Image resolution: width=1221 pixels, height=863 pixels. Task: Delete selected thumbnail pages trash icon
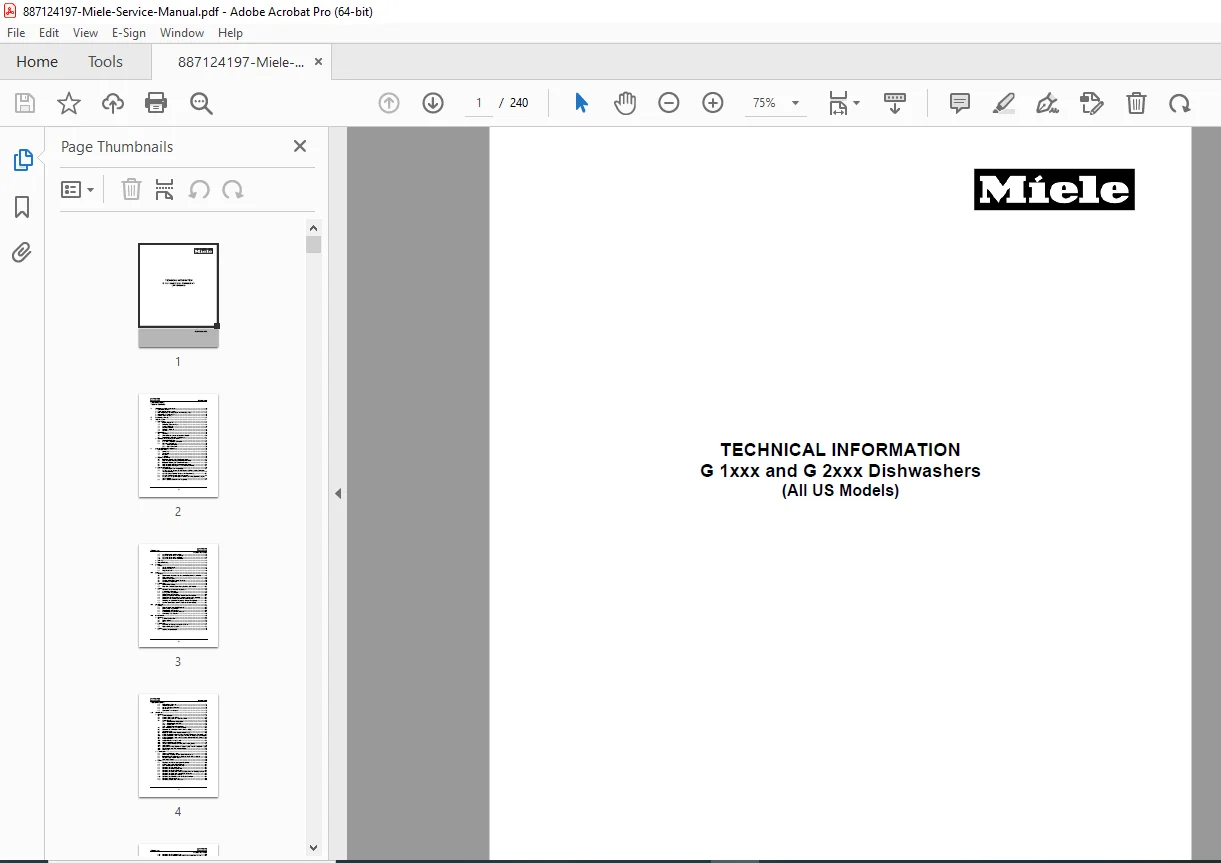pyautogui.click(x=131, y=189)
